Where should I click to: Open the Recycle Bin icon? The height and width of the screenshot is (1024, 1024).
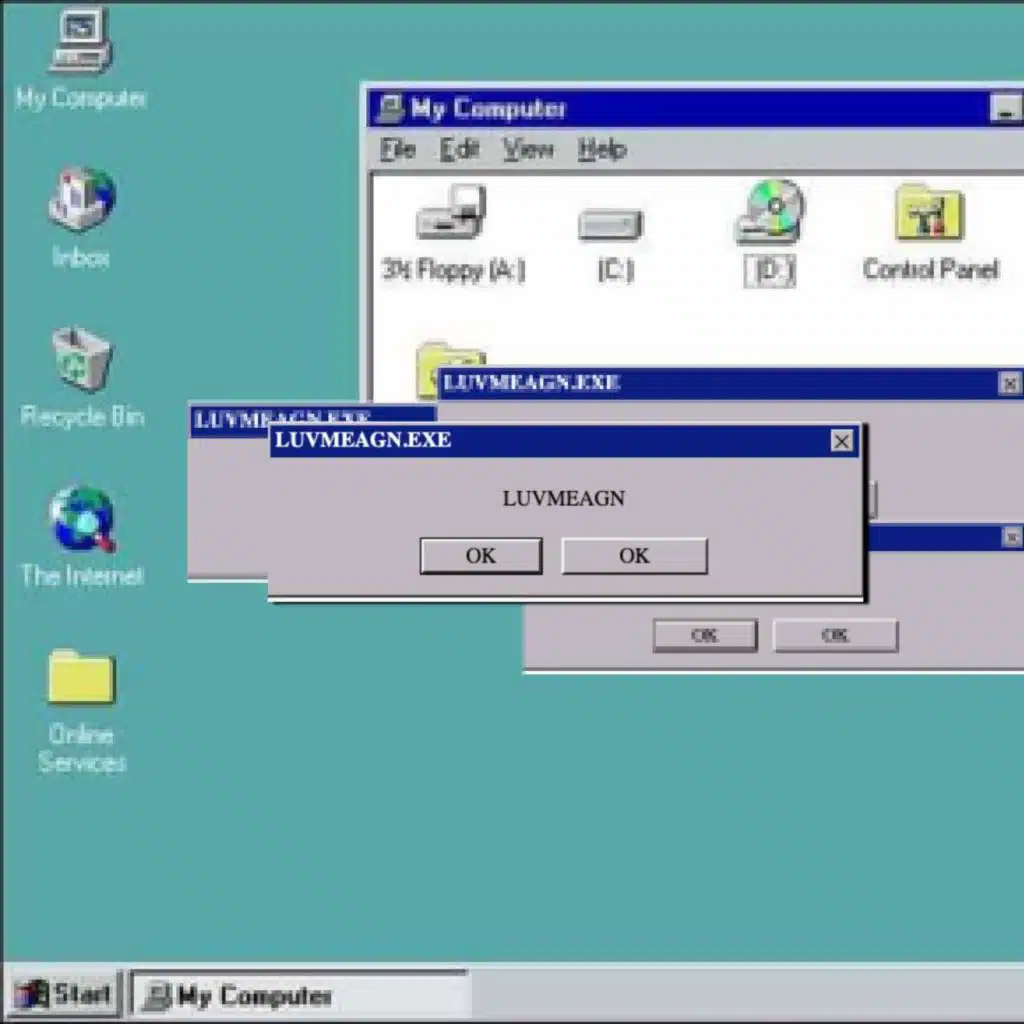(x=81, y=360)
